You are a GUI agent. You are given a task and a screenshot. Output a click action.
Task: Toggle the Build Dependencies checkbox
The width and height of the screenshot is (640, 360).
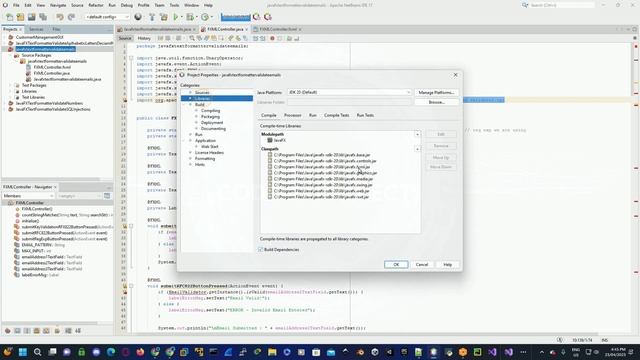pyautogui.click(x=260, y=249)
